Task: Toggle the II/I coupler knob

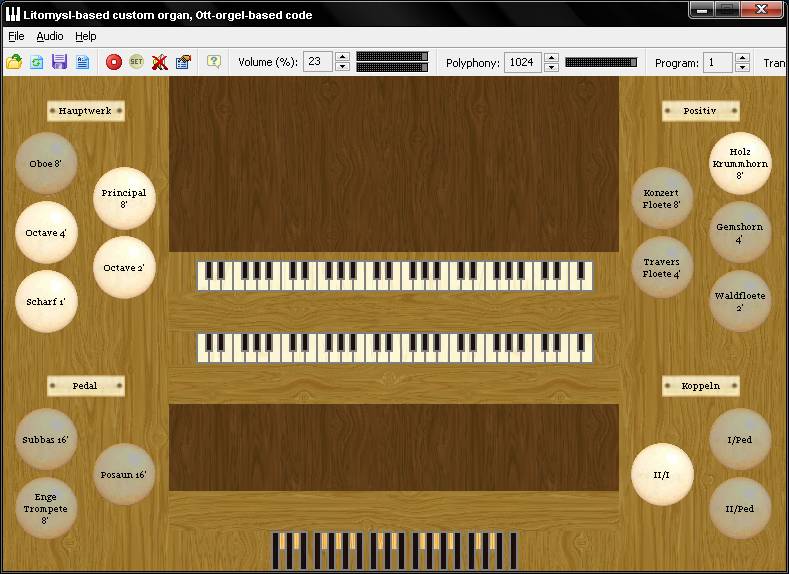Action: point(662,474)
